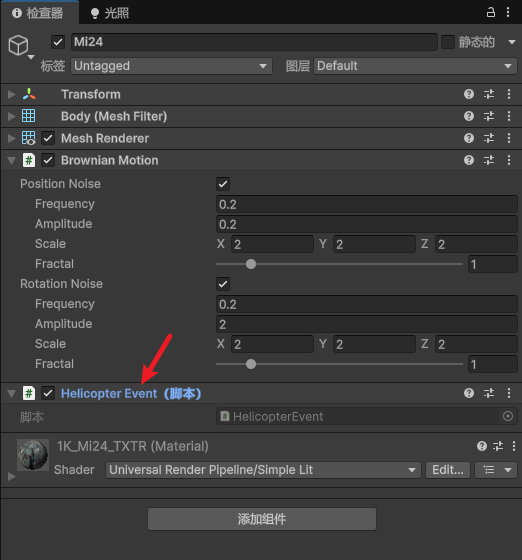Toggle the Position Noise checkbox

point(223,184)
